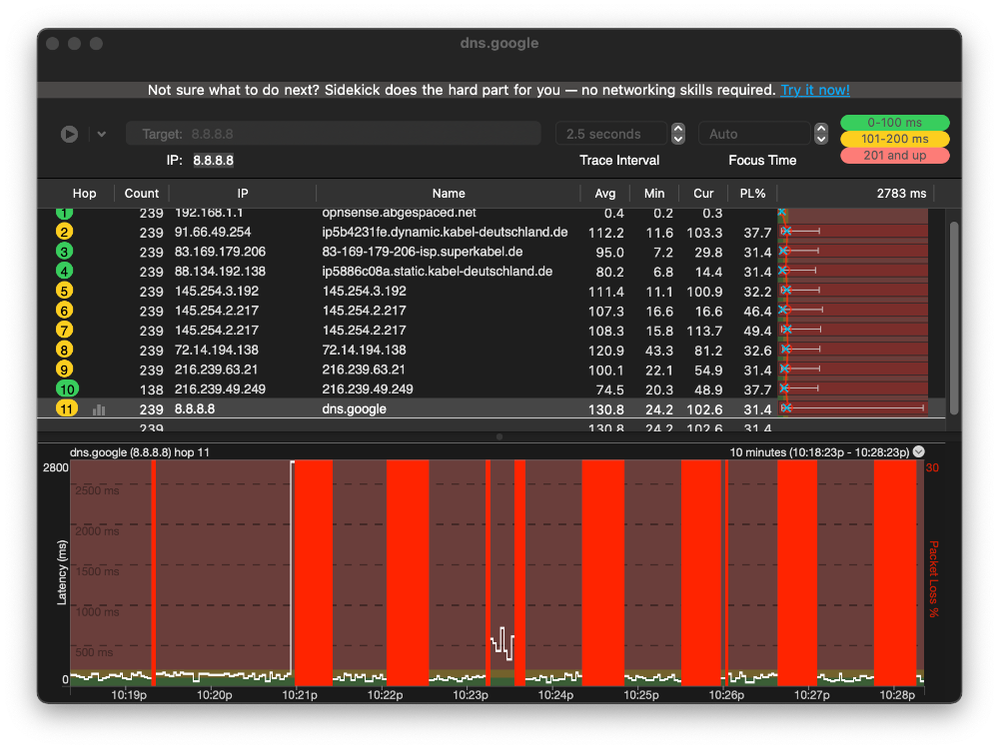The width and height of the screenshot is (999, 749).
Task: Click the yellow 101-200 ms legend swatch
Action: pos(895,139)
